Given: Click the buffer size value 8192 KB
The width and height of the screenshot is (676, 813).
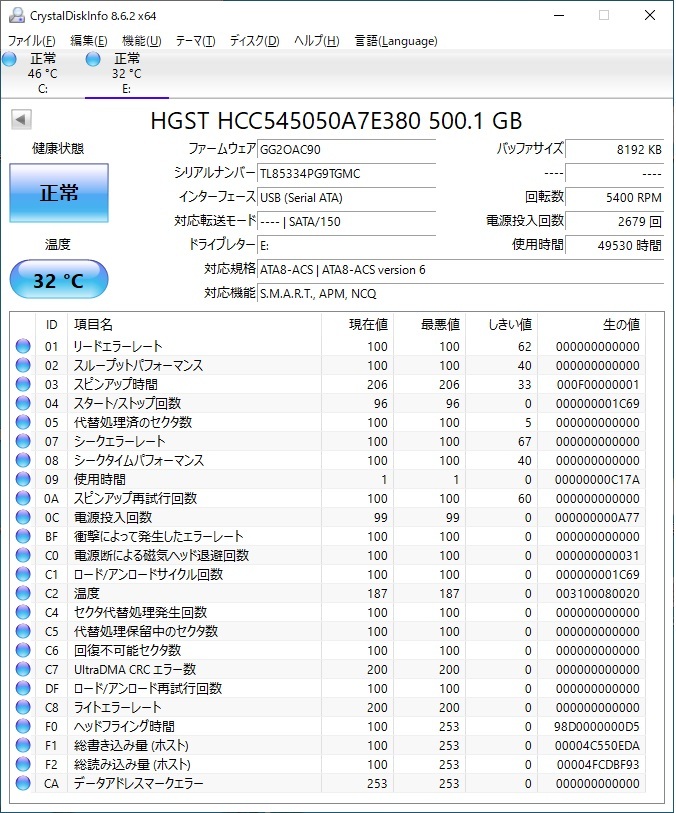Looking at the screenshot, I should click(614, 149).
